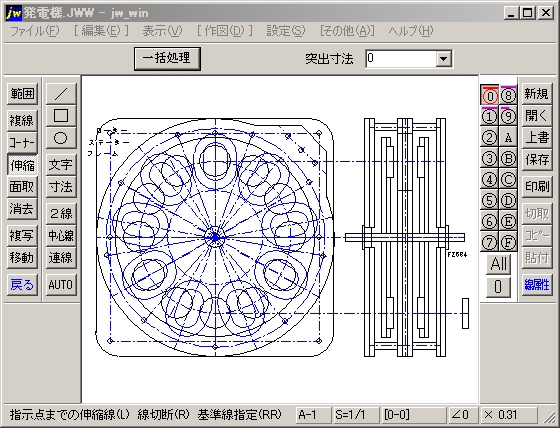The height and width of the screenshot is (428, 560).
Task: Toggle layer 2 button
Action: pyautogui.click(x=489, y=138)
